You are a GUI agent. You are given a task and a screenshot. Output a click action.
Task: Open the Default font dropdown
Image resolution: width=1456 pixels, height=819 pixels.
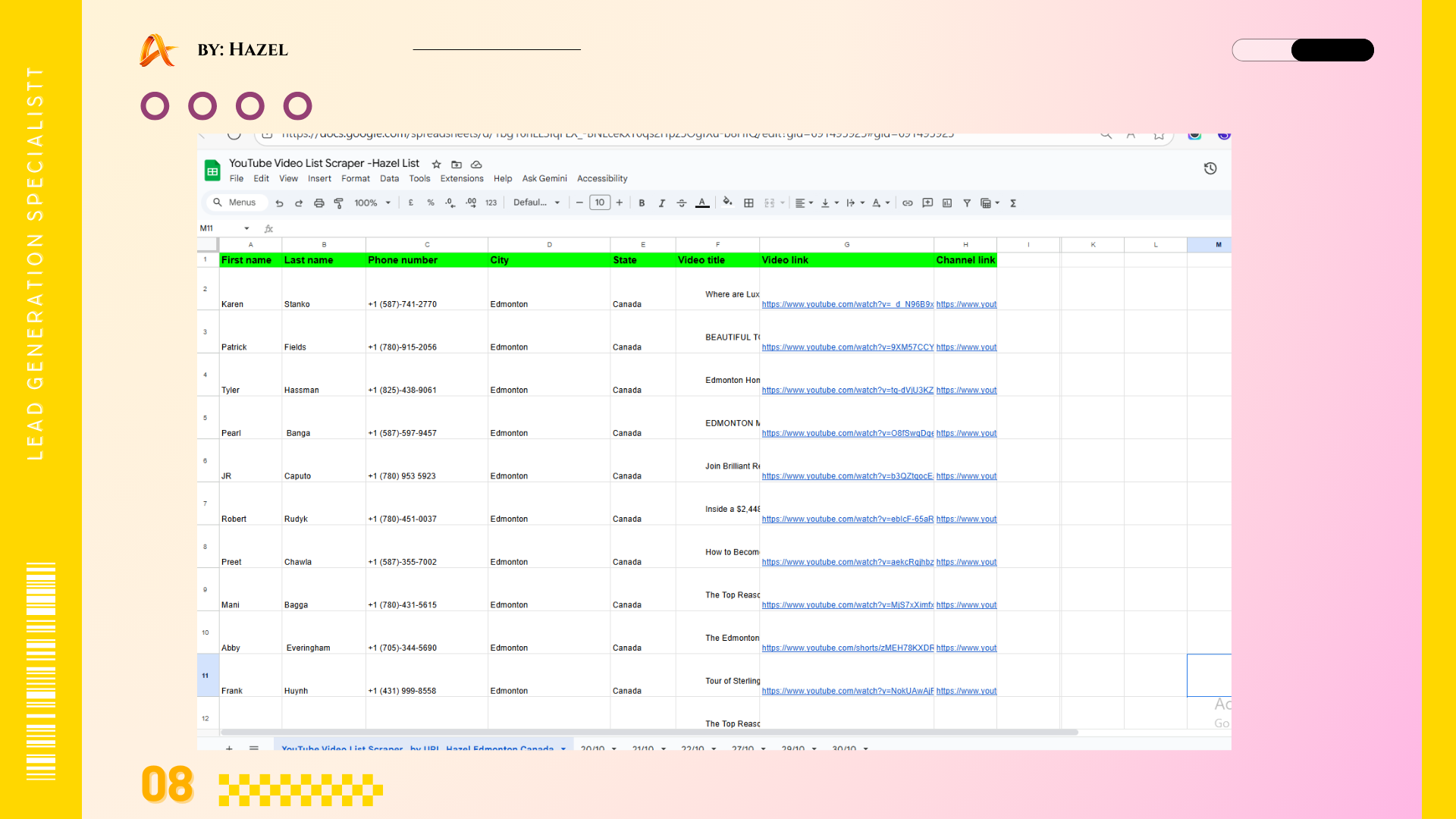click(536, 202)
